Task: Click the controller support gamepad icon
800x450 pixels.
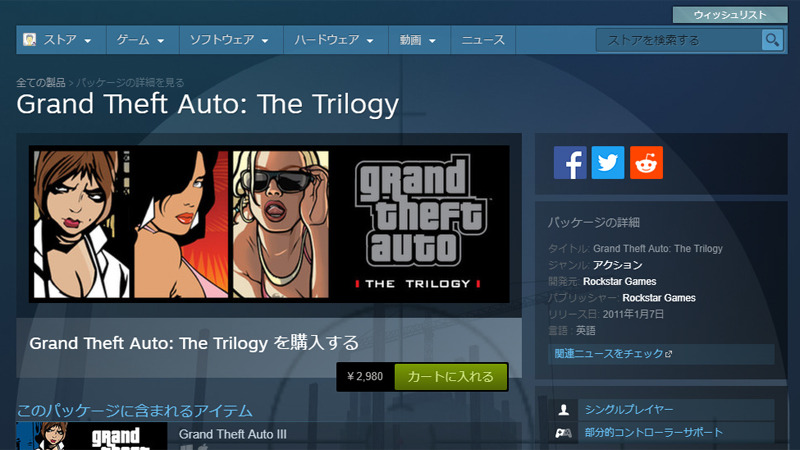Action: point(564,433)
